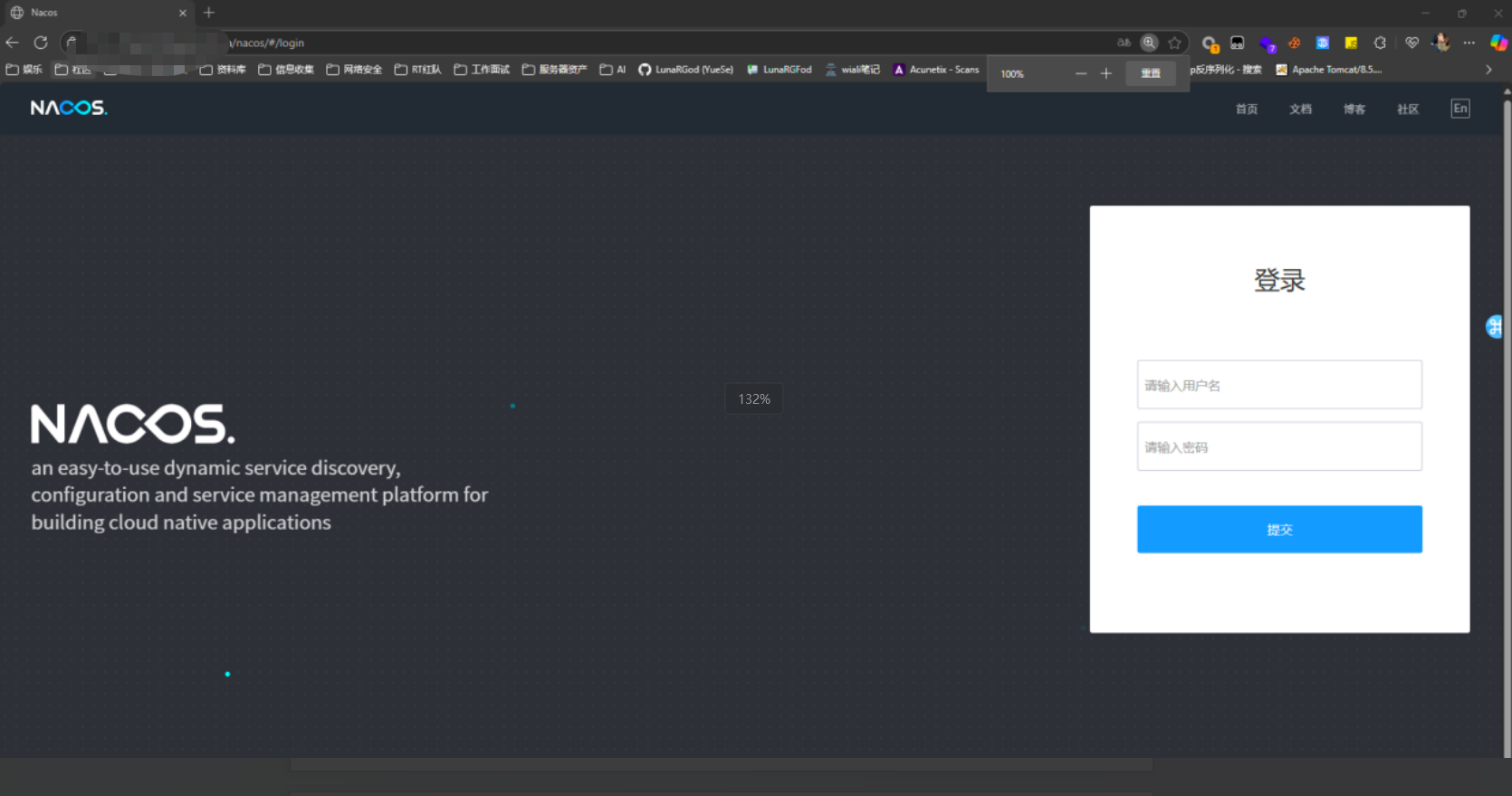This screenshot has width=1512, height=796.
Task: Go to 首页 in the Nacos navigation
Action: click(1247, 109)
